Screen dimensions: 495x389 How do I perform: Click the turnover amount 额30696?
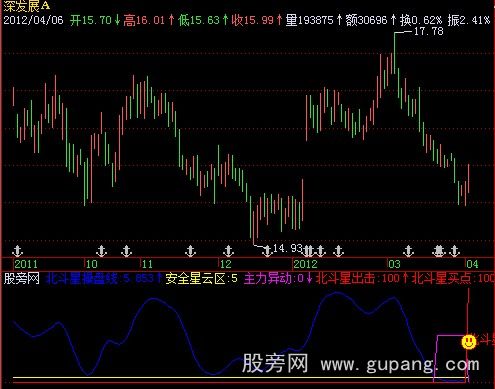pyautogui.click(x=367, y=20)
